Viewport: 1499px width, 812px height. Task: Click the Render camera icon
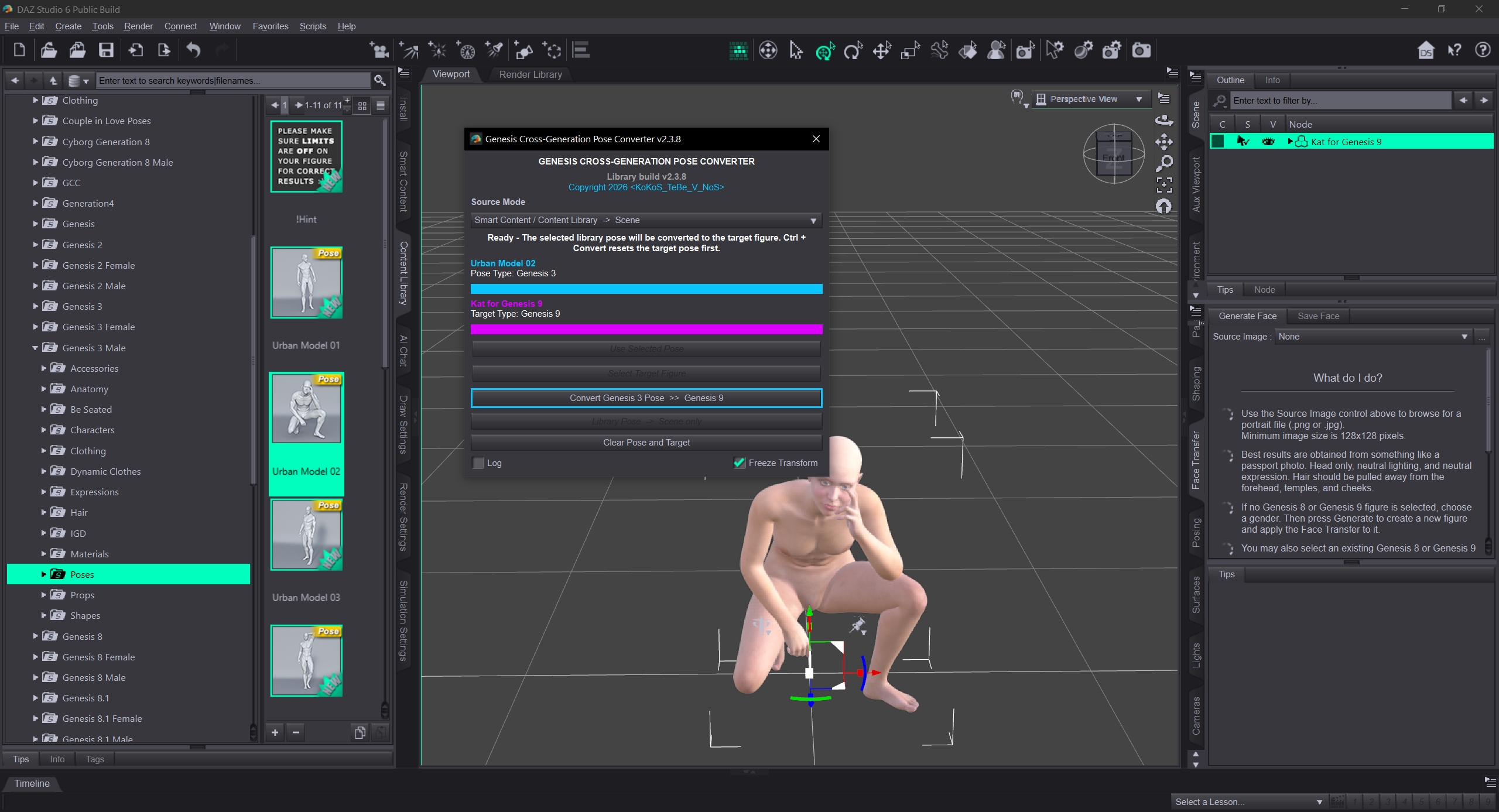1141,51
